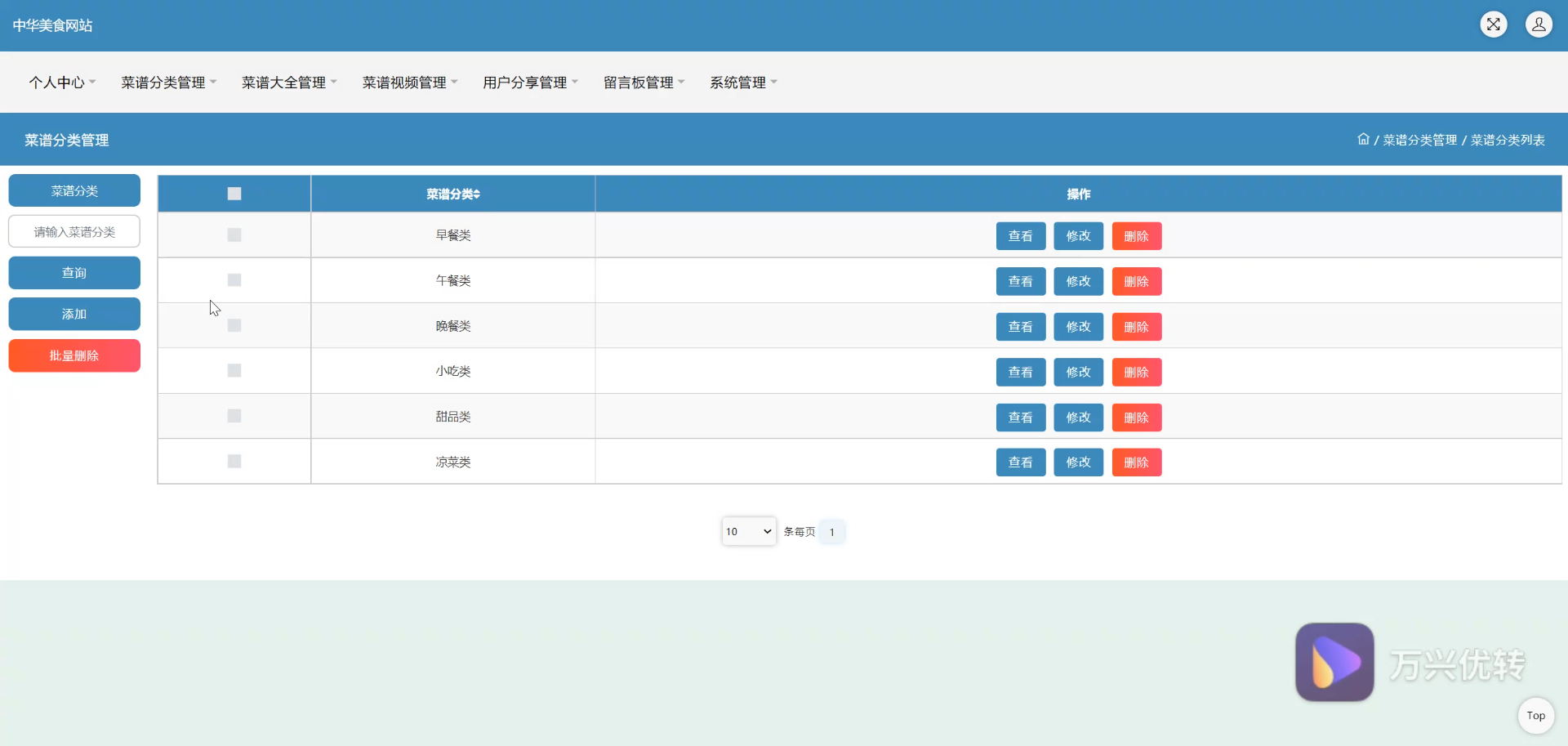View details of the 晚餐类 row
This screenshot has width=1568, height=746.
(1021, 327)
